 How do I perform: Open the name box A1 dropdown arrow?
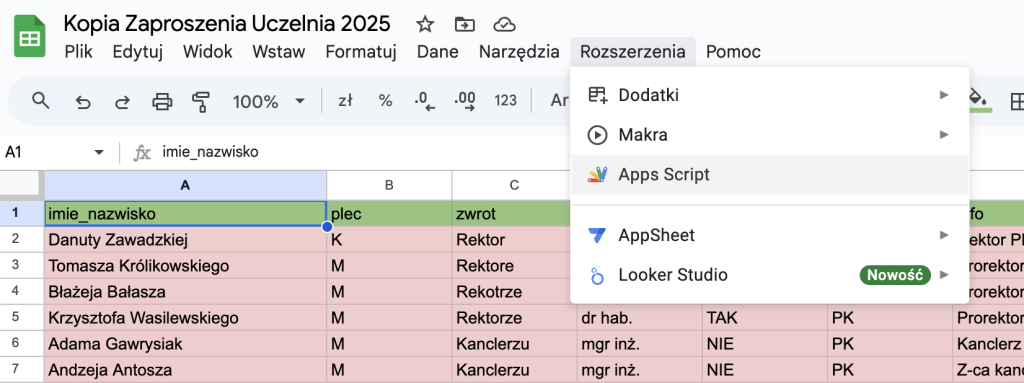coord(99,152)
